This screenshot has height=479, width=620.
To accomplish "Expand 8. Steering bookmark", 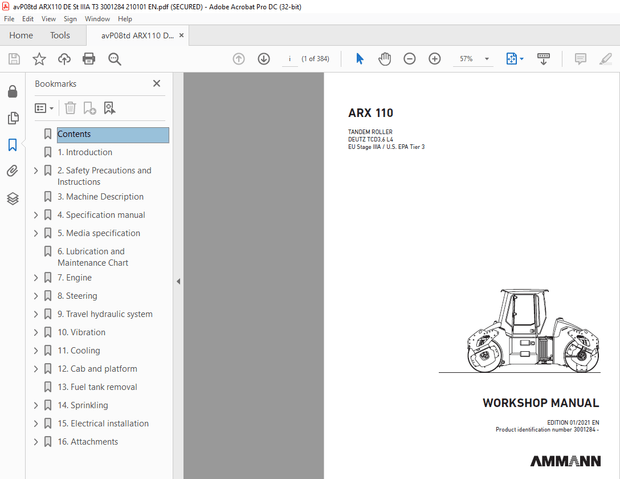I will (x=36, y=296).
